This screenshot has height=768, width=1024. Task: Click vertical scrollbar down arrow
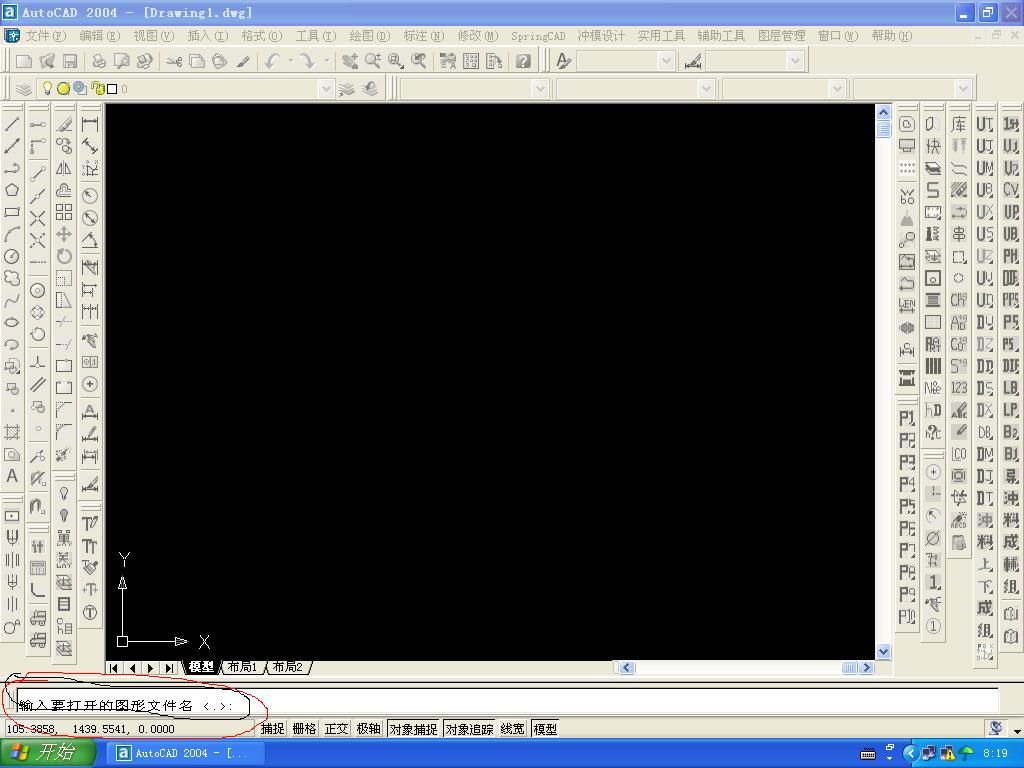(884, 651)
